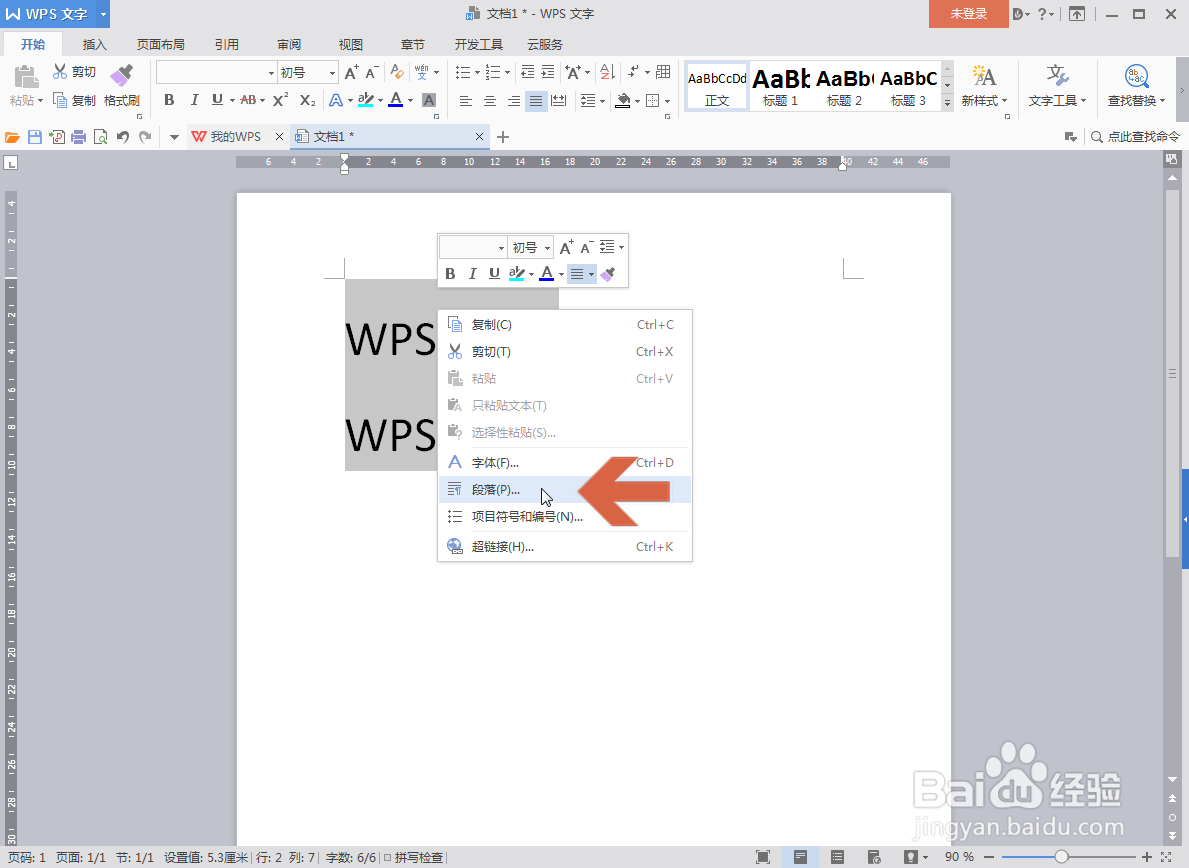Switch to the 我的WPS document tab
Viewport: 1189px width, 868px height.
(x=236, y=136)
